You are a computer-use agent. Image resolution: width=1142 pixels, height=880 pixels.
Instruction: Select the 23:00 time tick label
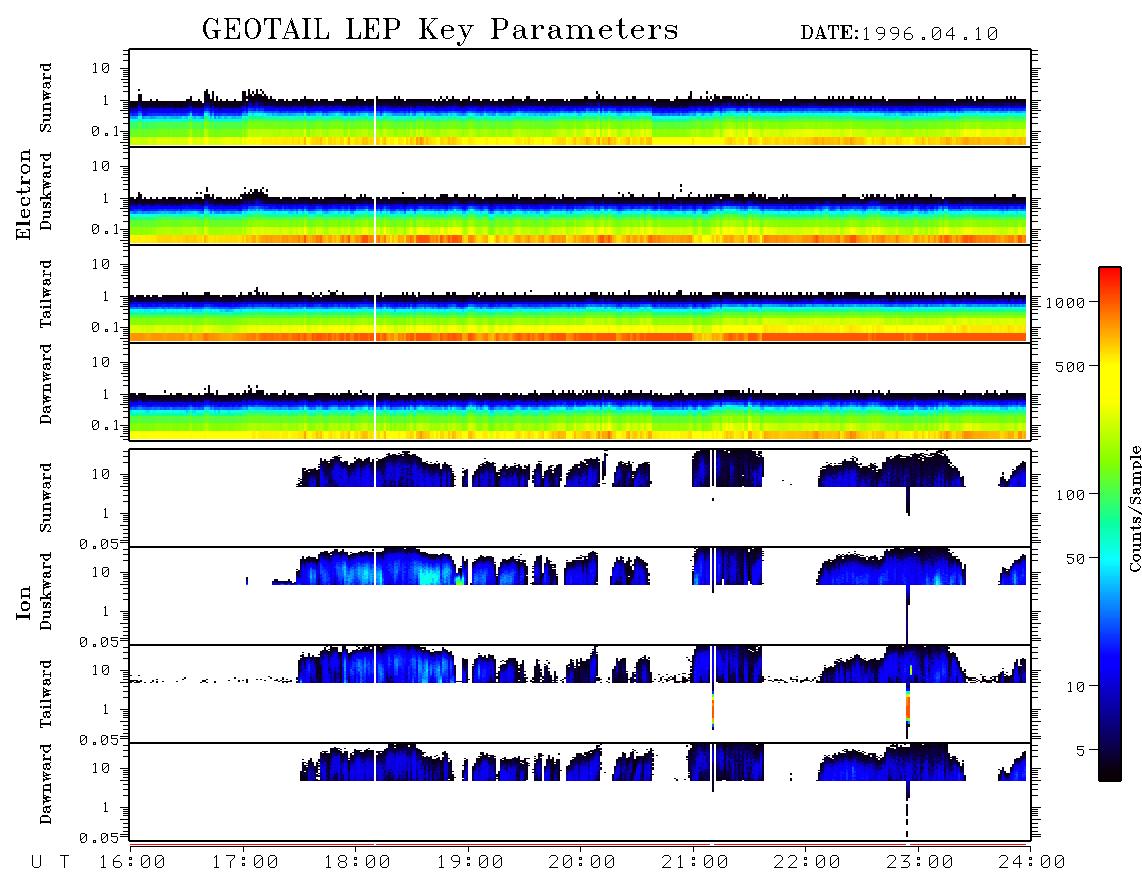(920, 863)
